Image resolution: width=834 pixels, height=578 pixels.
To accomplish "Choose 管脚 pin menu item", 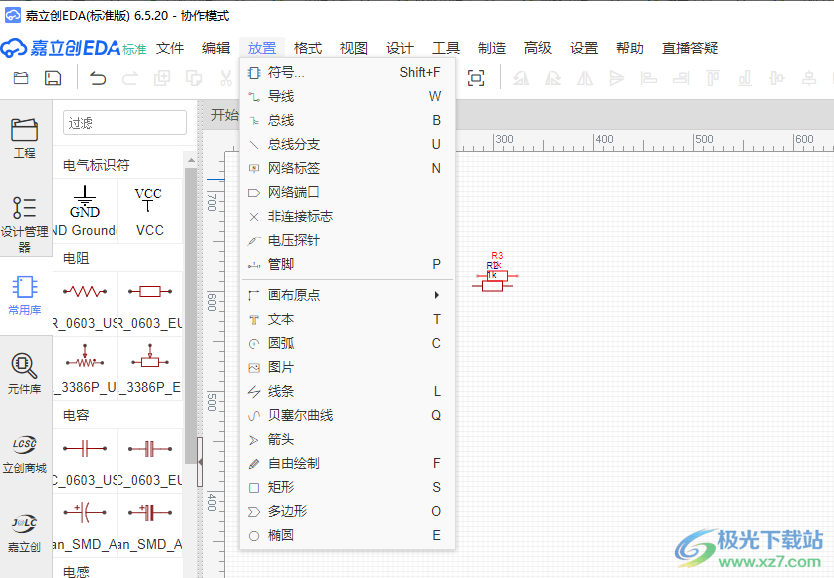I will 347,264.
